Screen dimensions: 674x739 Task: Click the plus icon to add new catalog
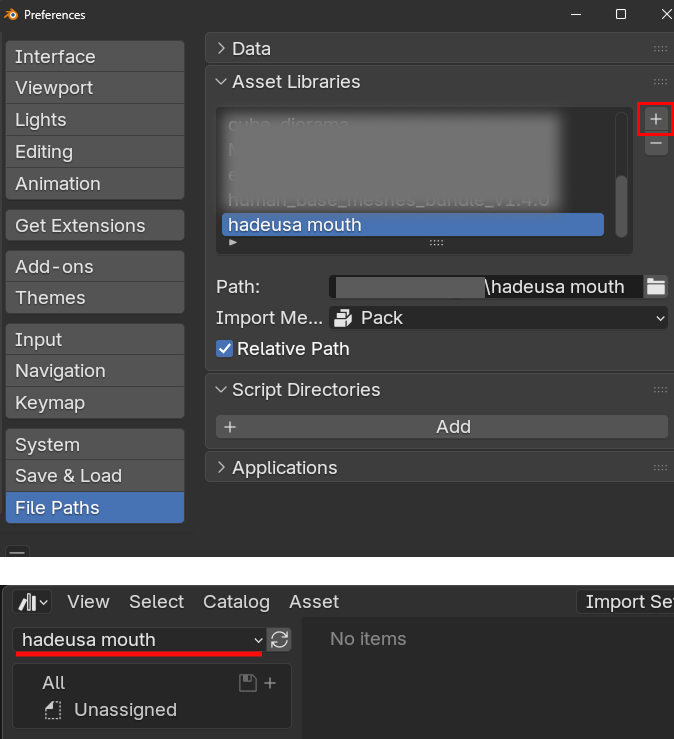pyautogui.click(x=270, y=683)
